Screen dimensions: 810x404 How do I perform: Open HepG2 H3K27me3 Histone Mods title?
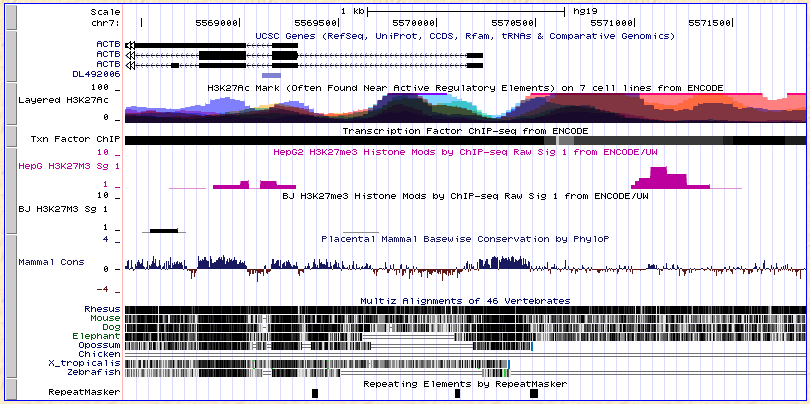(465, 153)
